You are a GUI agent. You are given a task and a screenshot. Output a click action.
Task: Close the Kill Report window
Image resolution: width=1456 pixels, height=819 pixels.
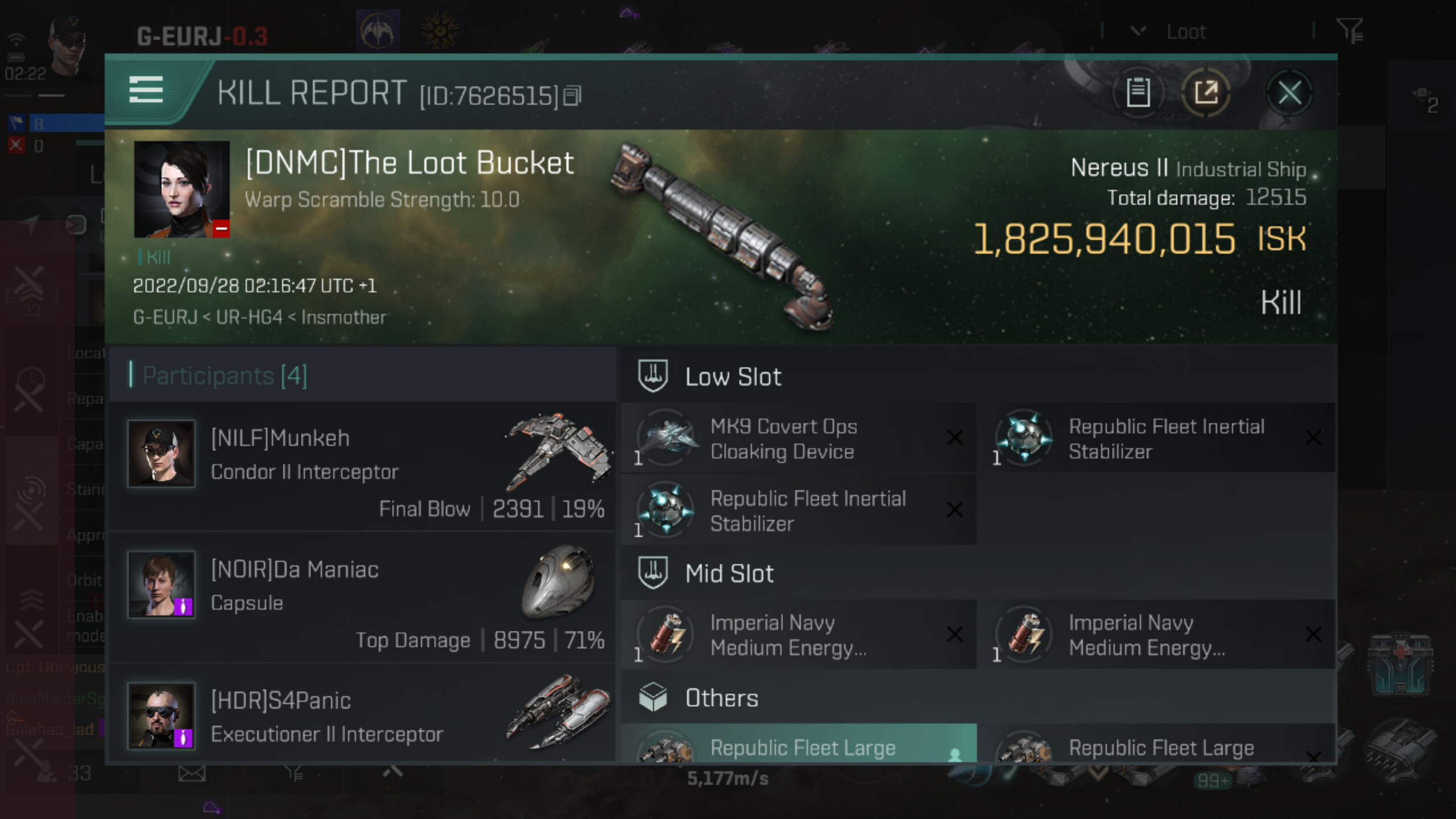(1289, 92)
